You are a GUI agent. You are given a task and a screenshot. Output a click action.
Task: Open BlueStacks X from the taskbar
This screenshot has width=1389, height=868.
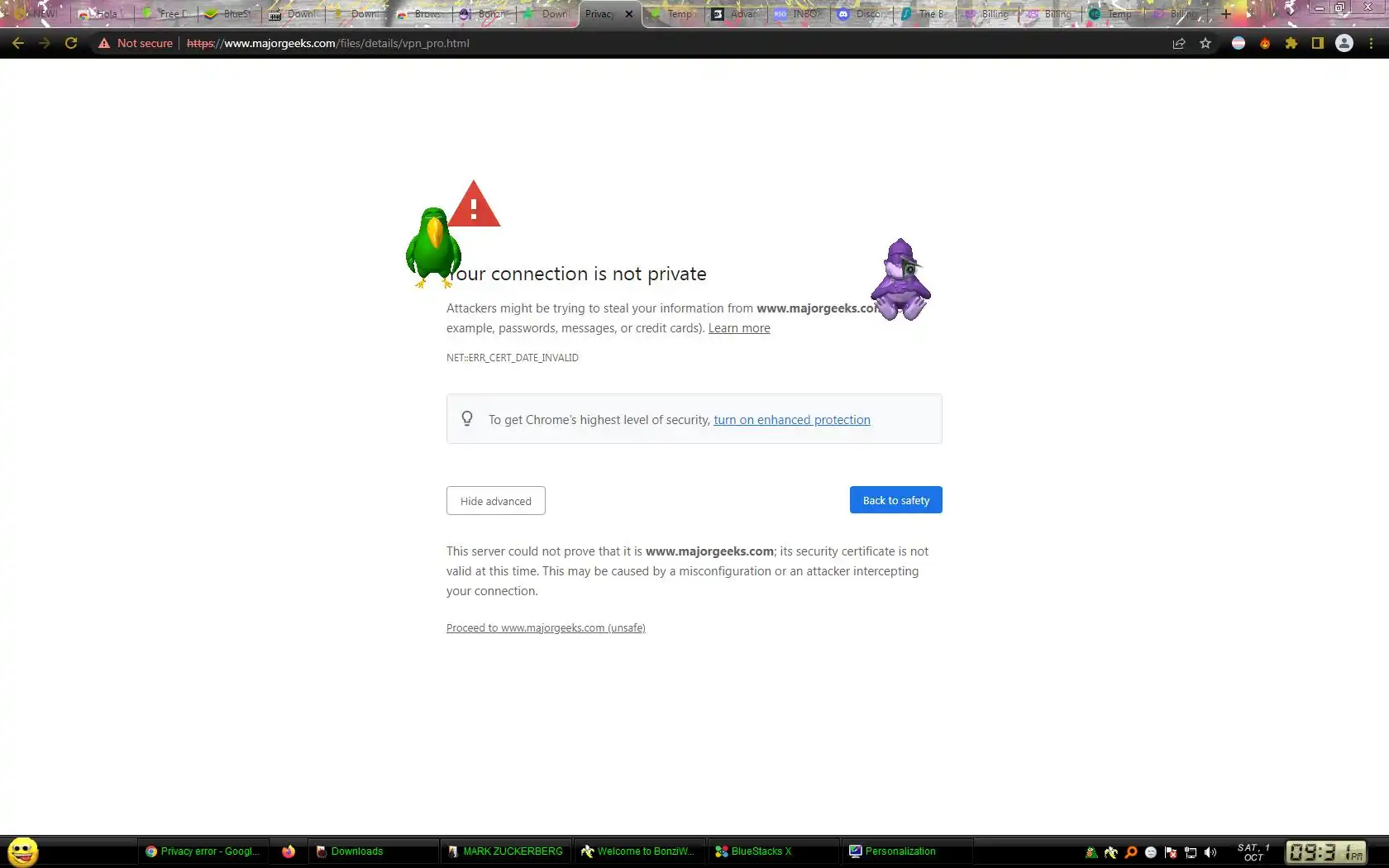(774, 851)
